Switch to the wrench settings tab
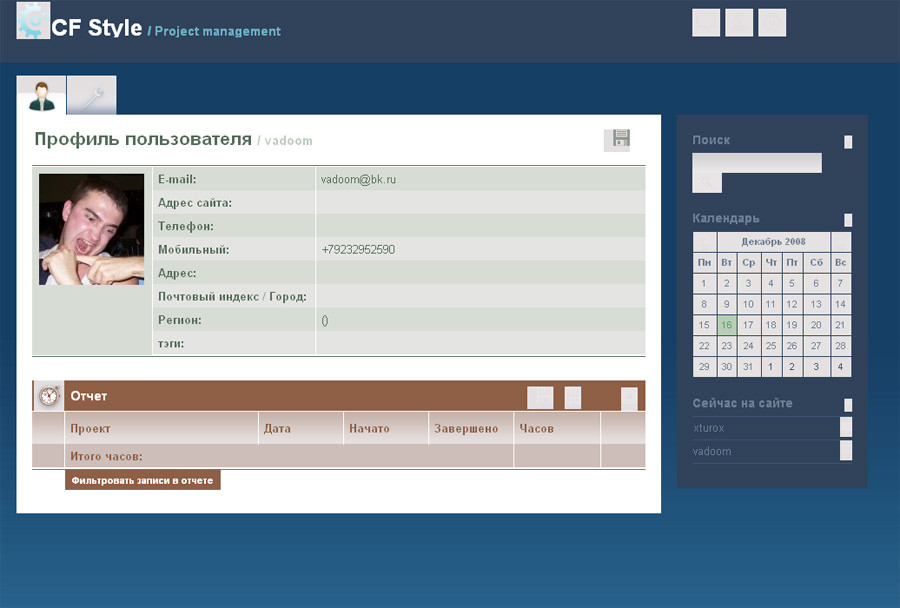 (x=92, y=95)
